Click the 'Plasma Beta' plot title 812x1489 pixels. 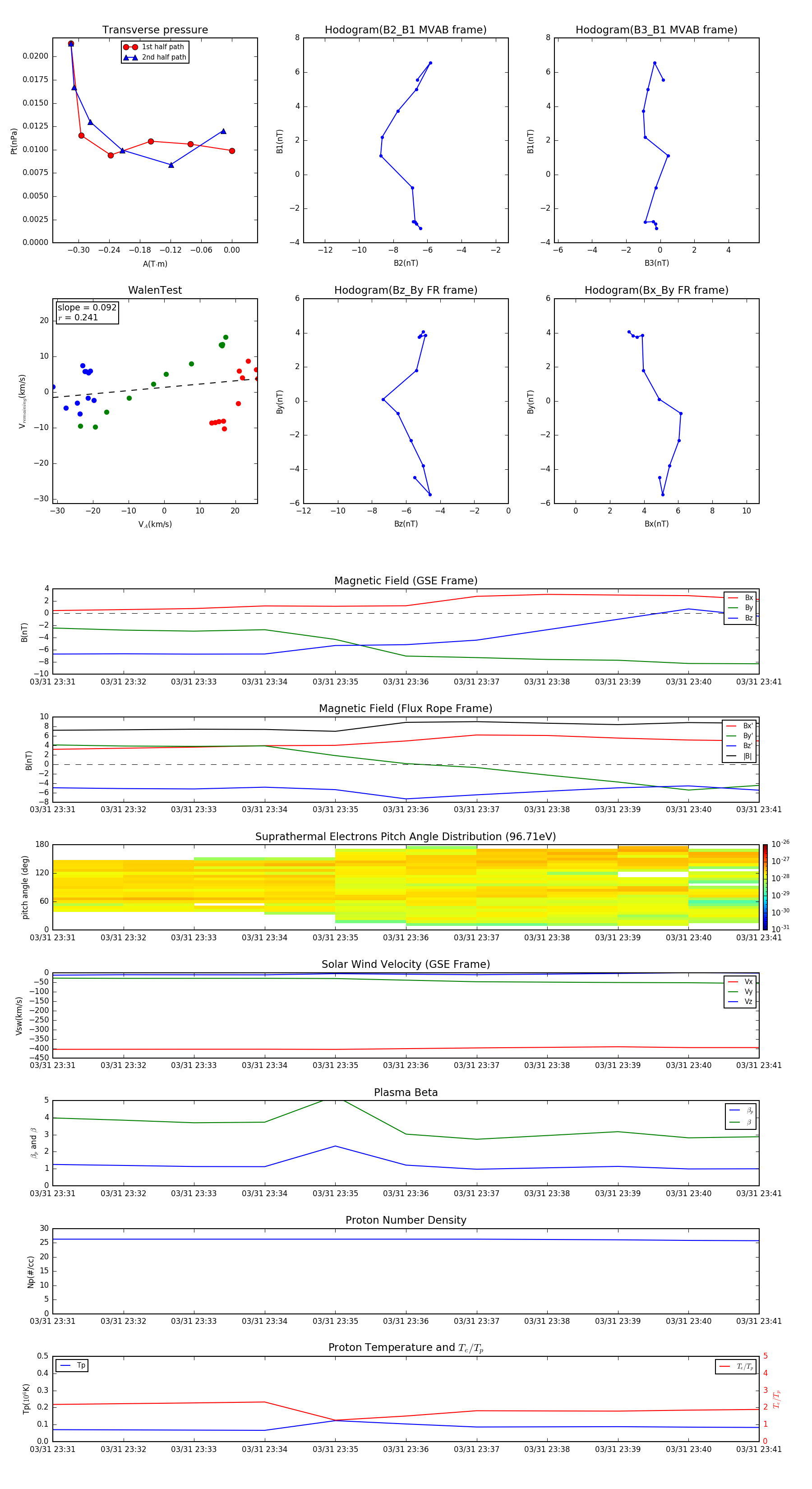click(406, 1092)
